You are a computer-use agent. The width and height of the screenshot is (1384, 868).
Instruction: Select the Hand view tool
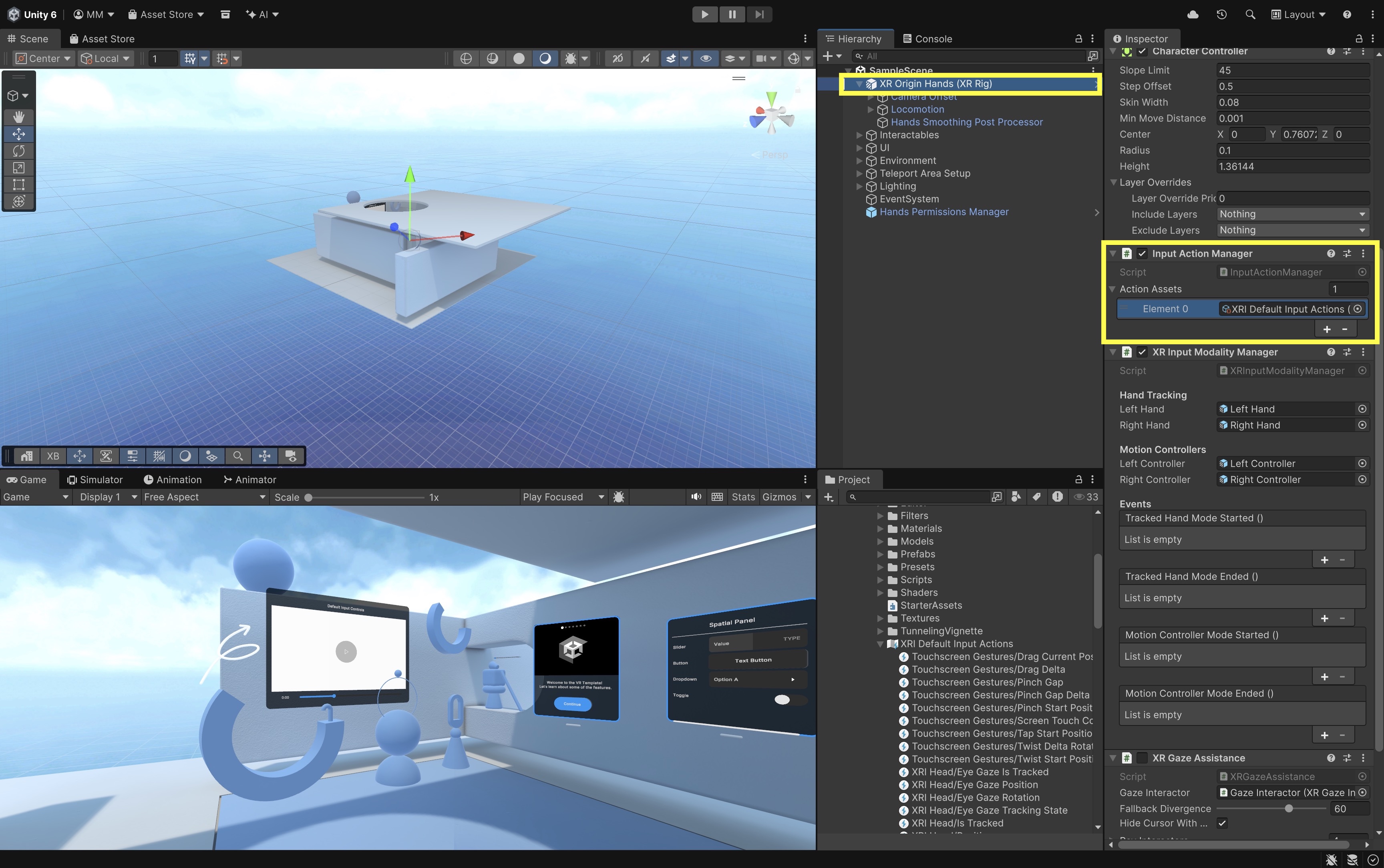click(x=19, y=117)
